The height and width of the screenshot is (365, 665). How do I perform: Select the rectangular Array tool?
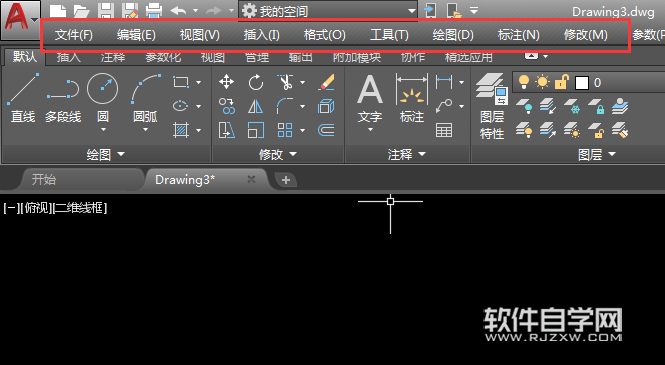[x=285, y=130]
